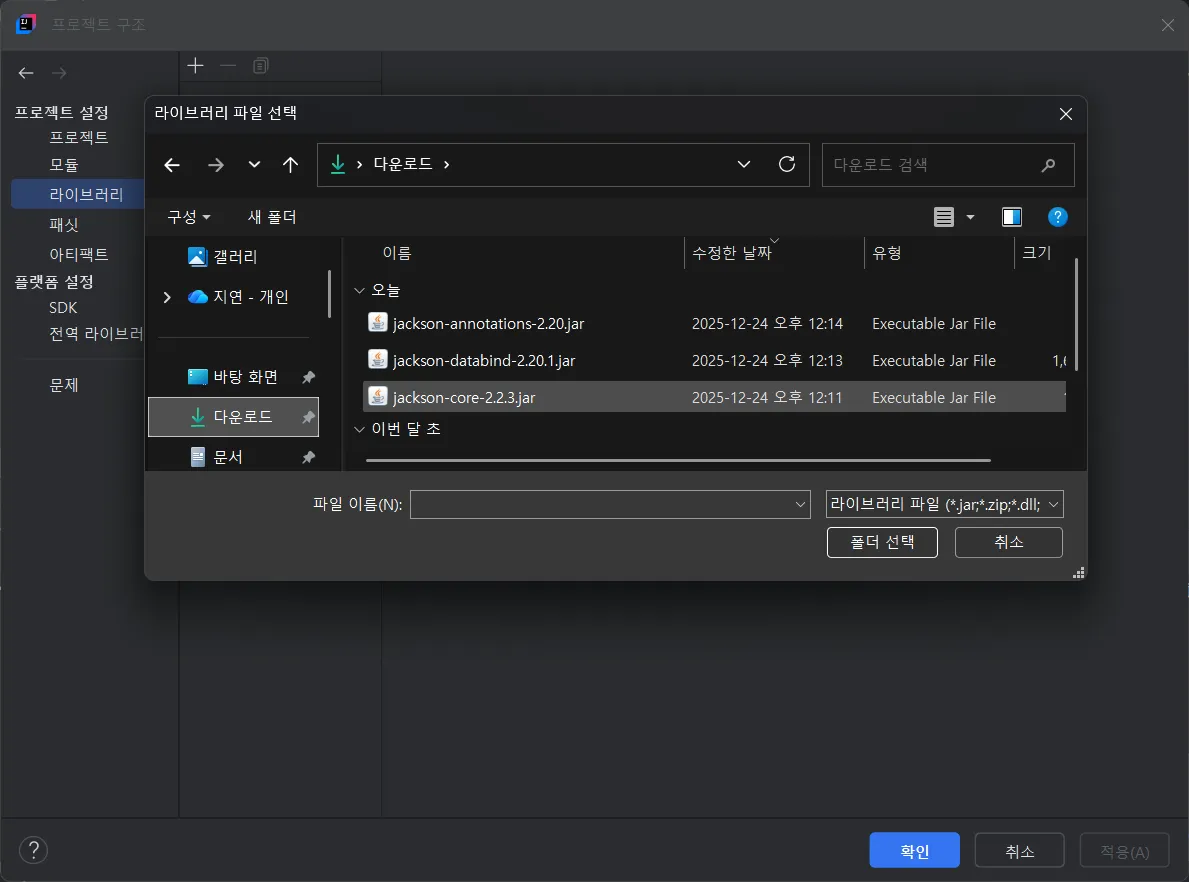Click the download icon in address bar
The image size is (1189, 882).
pyautogui.click(x=338, y=165)
